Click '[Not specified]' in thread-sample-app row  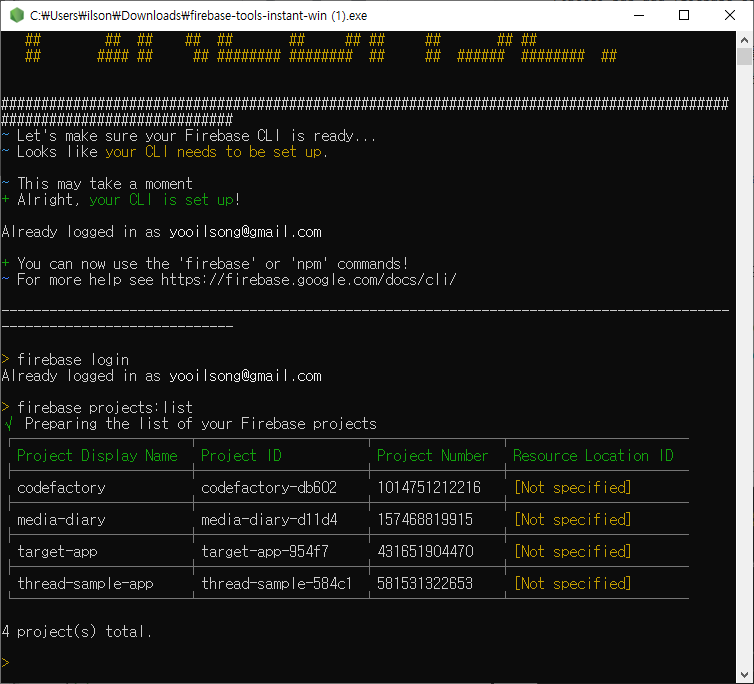point(572,583)
